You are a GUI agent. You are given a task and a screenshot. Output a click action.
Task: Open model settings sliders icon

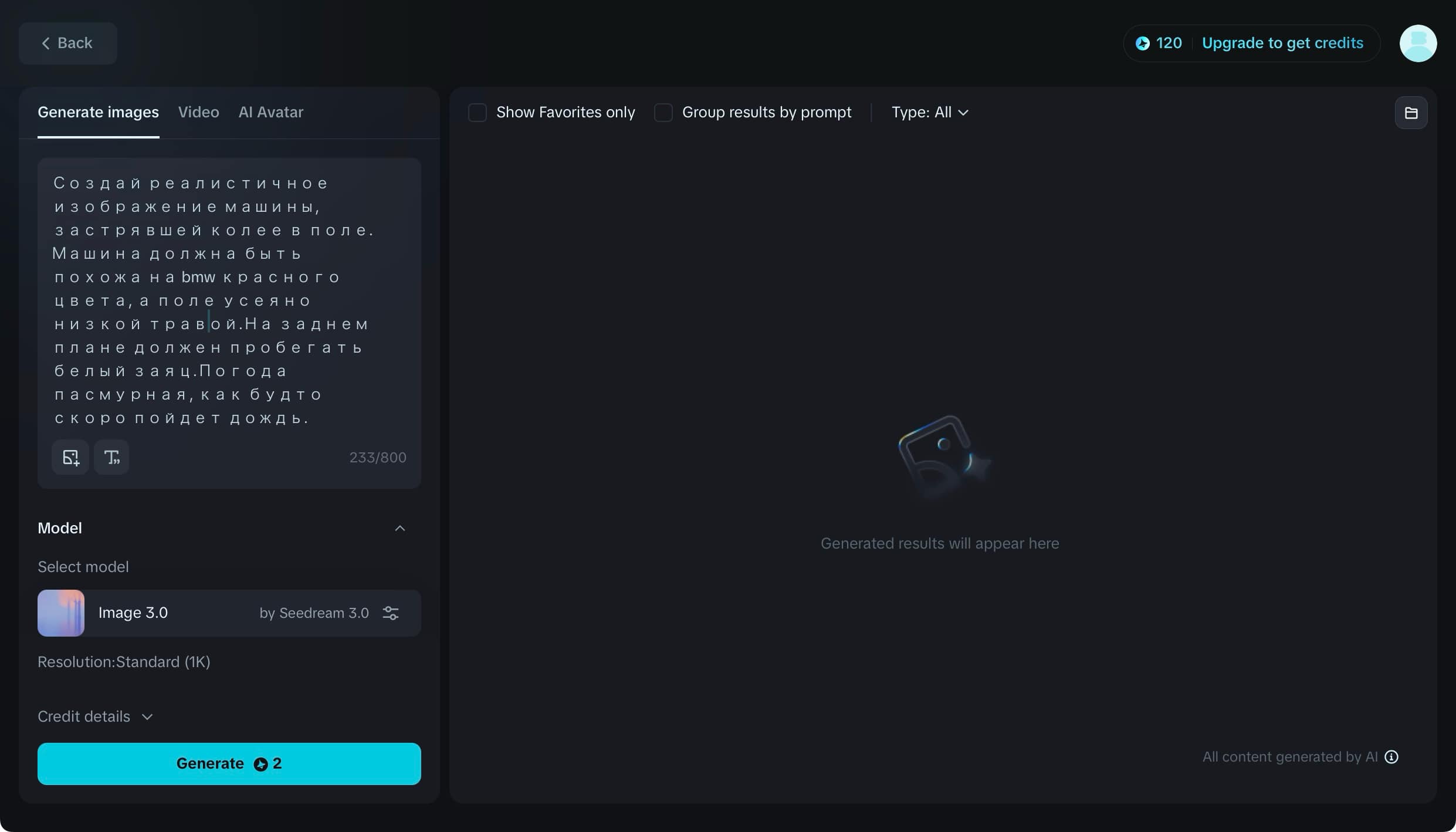[x=391, y=613]
